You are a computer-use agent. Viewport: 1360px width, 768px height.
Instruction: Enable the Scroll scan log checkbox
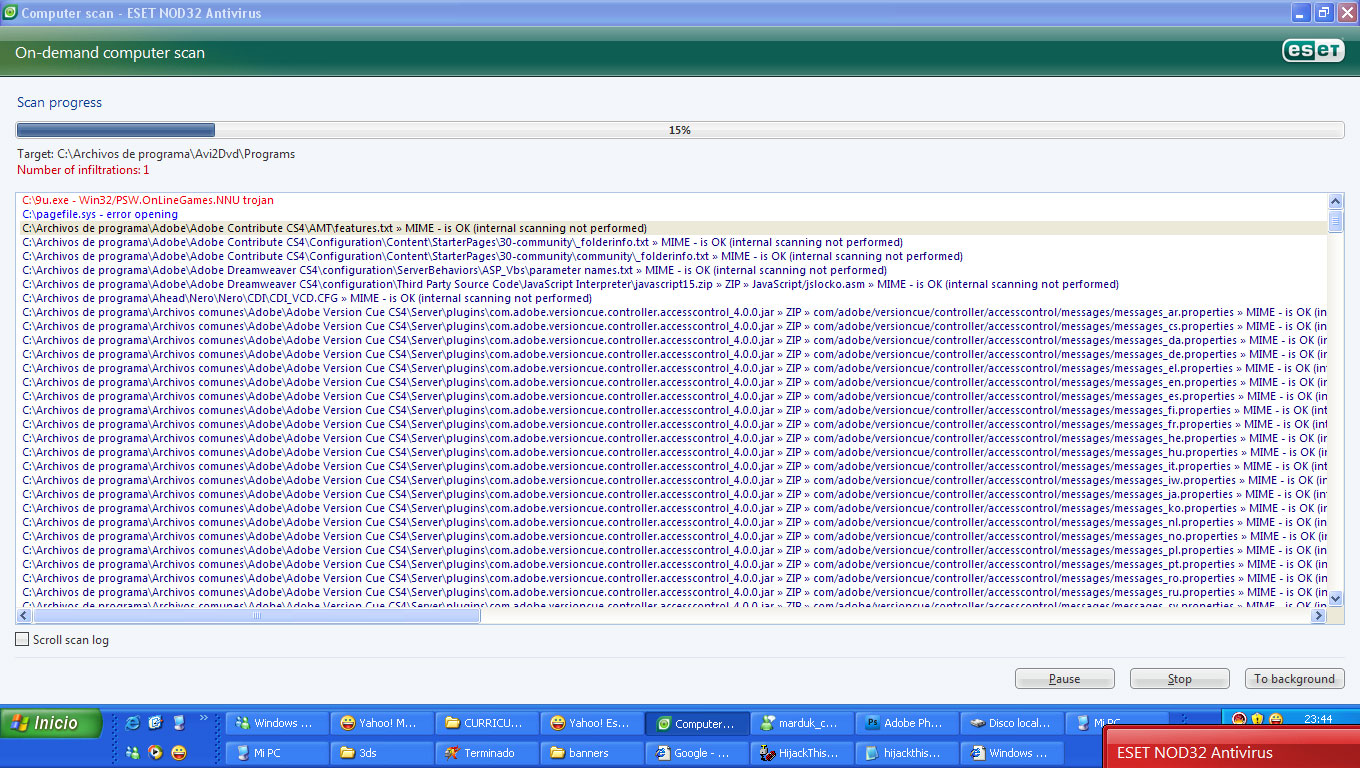pos(22,640)
